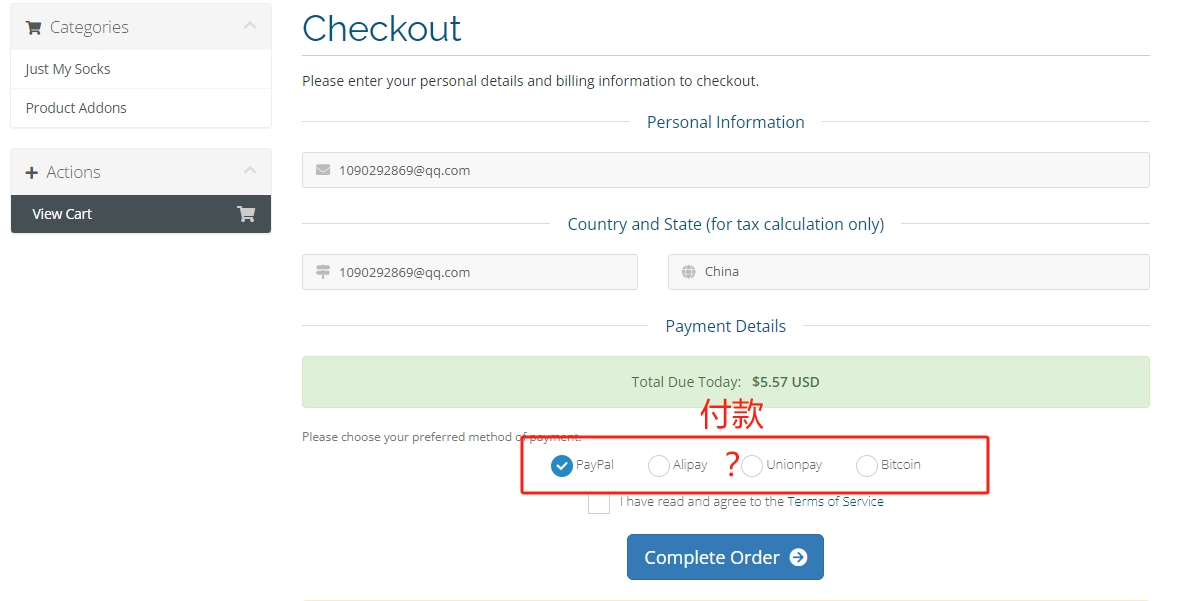Pick Bitcoin as payment method
The height and width of the screenshot is (601, 1198).
(x=867, y=466)
